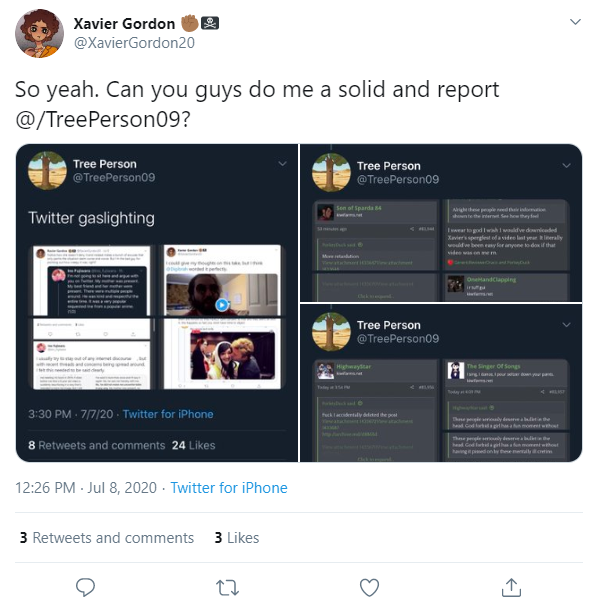
Task: Open the top-right attached screenshot image
Action: 441,223
